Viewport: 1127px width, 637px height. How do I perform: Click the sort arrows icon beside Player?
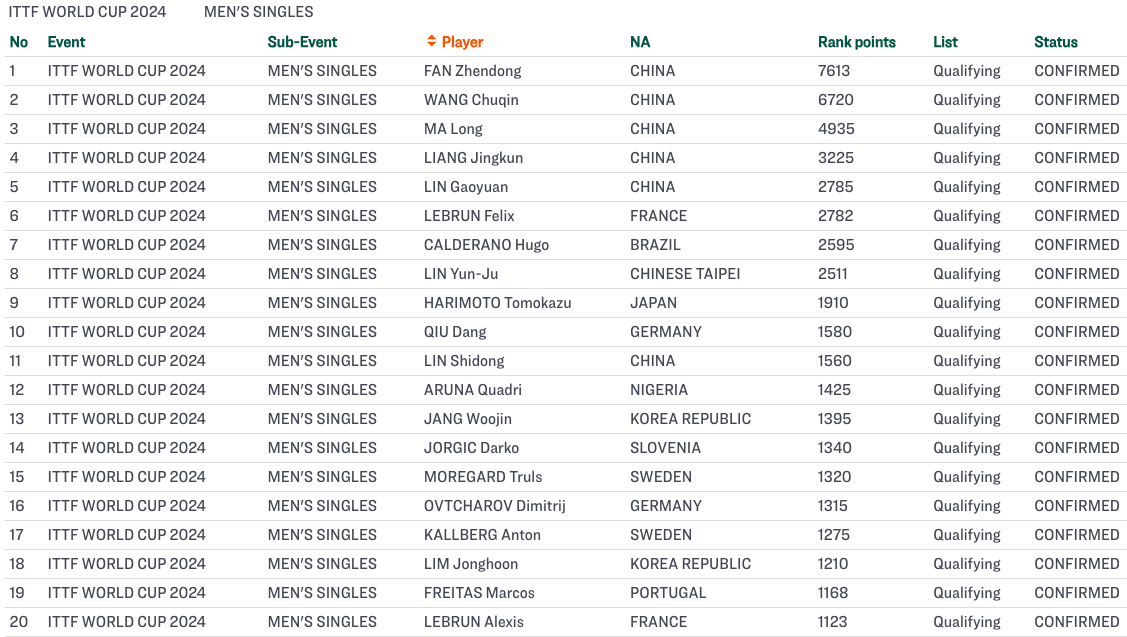point(431,41)
